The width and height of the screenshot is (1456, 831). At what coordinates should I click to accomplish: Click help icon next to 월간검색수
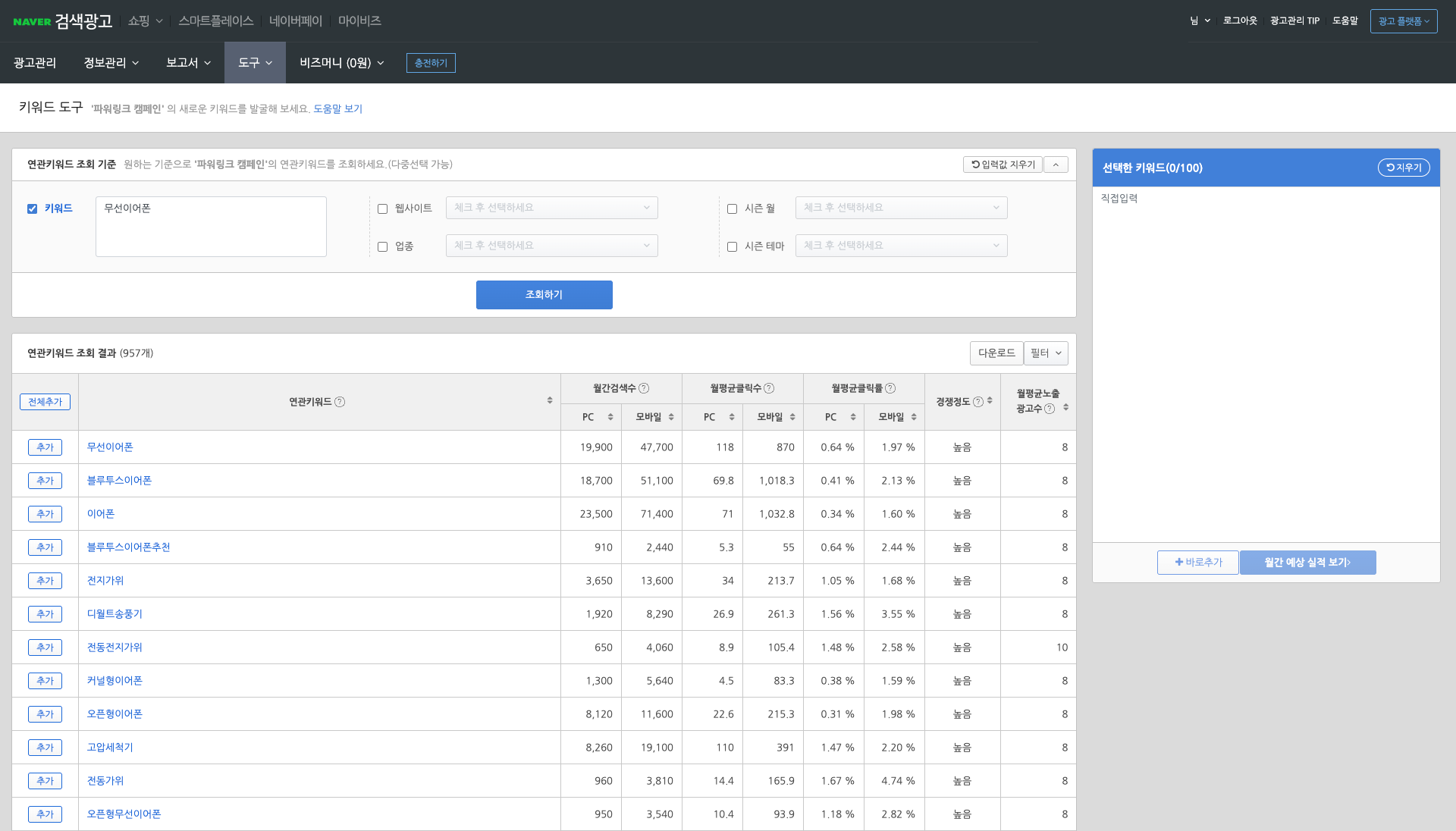[x=644, y=388]
